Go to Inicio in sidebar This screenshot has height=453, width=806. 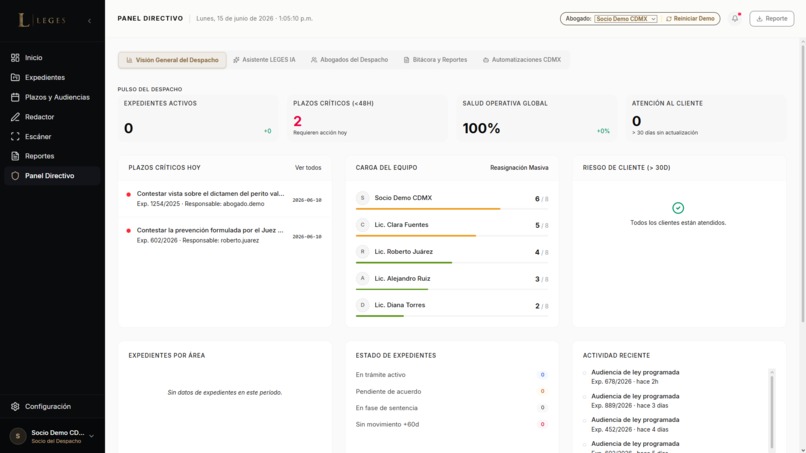click(52, 58)
